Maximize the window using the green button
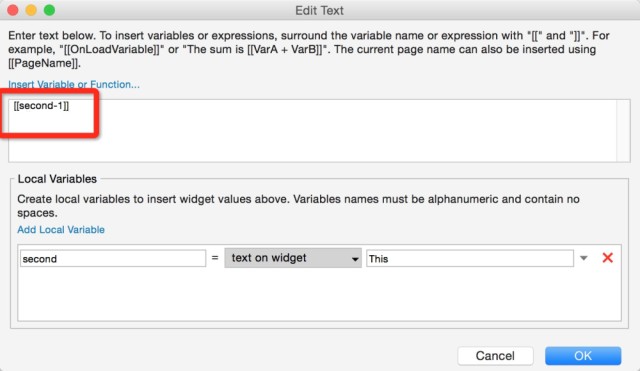 (x=49, y=10)
